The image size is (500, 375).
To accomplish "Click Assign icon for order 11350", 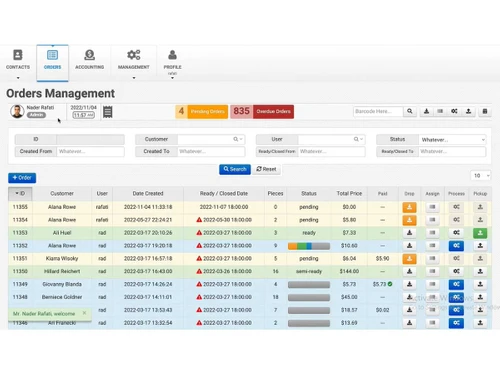I will click(x=432, y=271).
